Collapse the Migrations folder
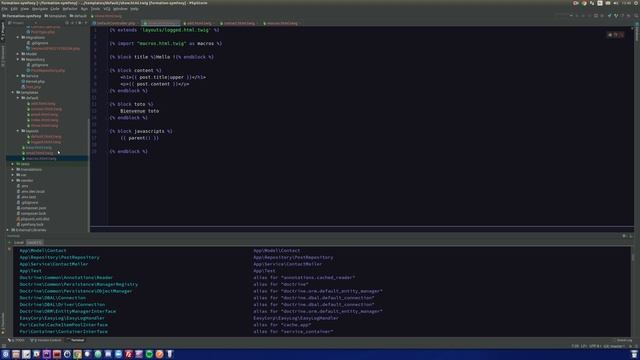 18,38
